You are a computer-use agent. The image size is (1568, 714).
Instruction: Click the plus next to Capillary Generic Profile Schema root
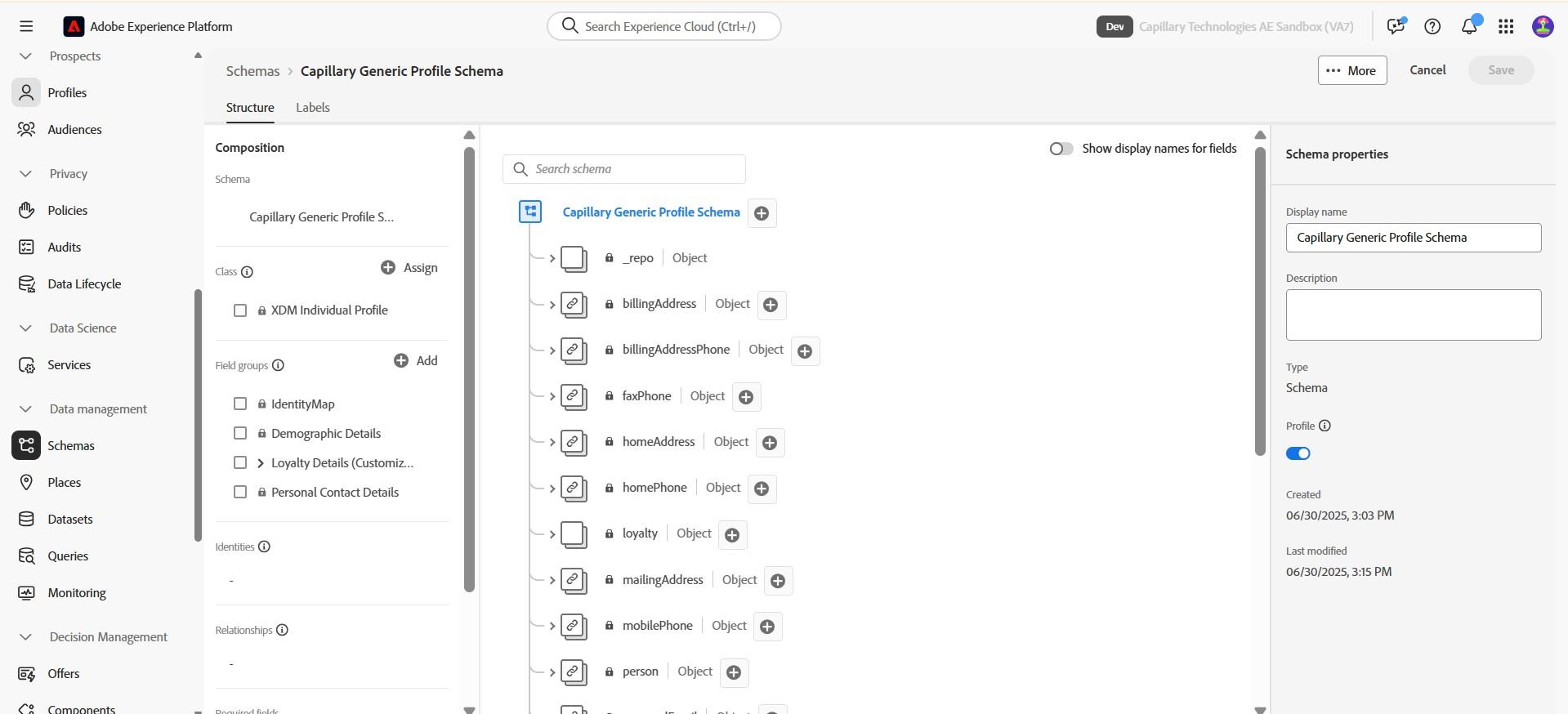(x=762, y=213)
